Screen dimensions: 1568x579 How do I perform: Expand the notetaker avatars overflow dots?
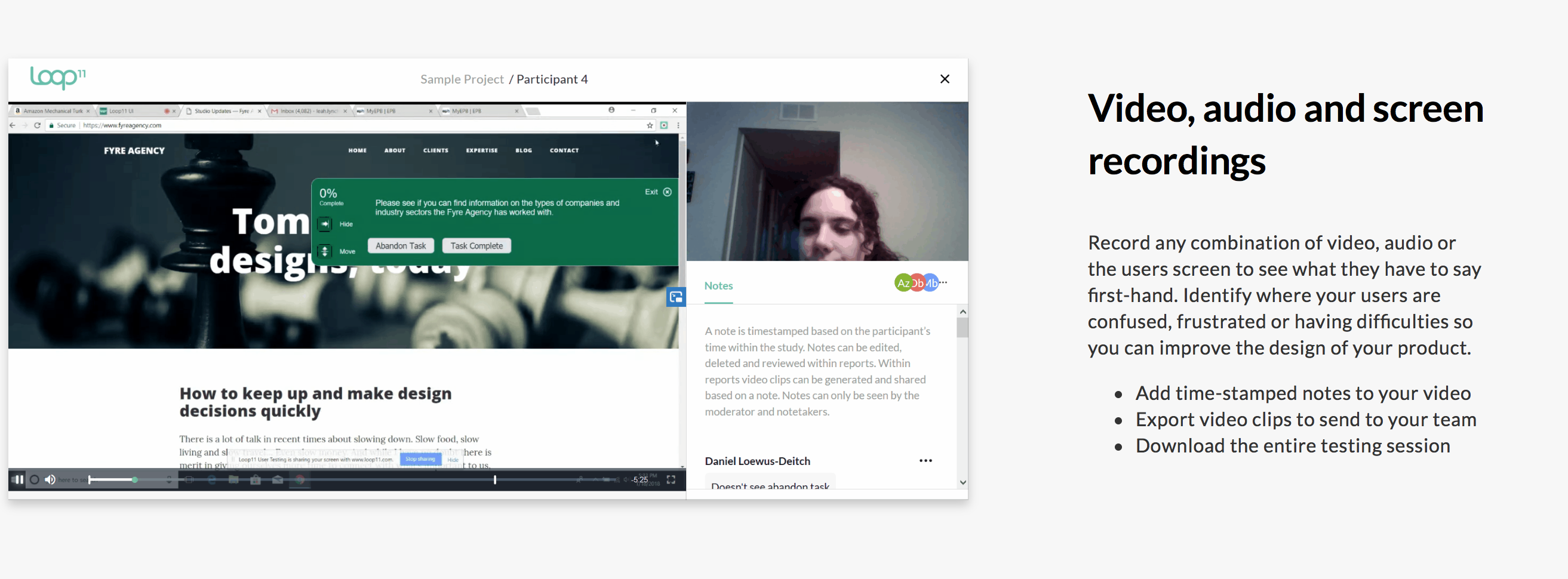943,282
